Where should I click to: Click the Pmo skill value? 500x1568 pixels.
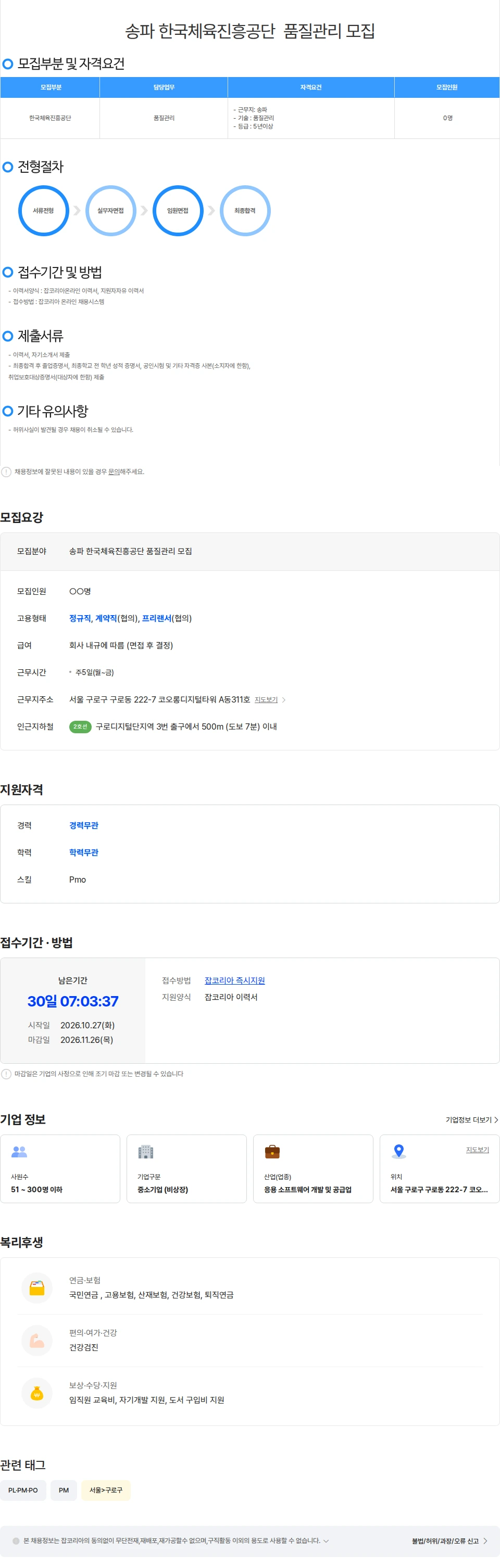(78, 879)
